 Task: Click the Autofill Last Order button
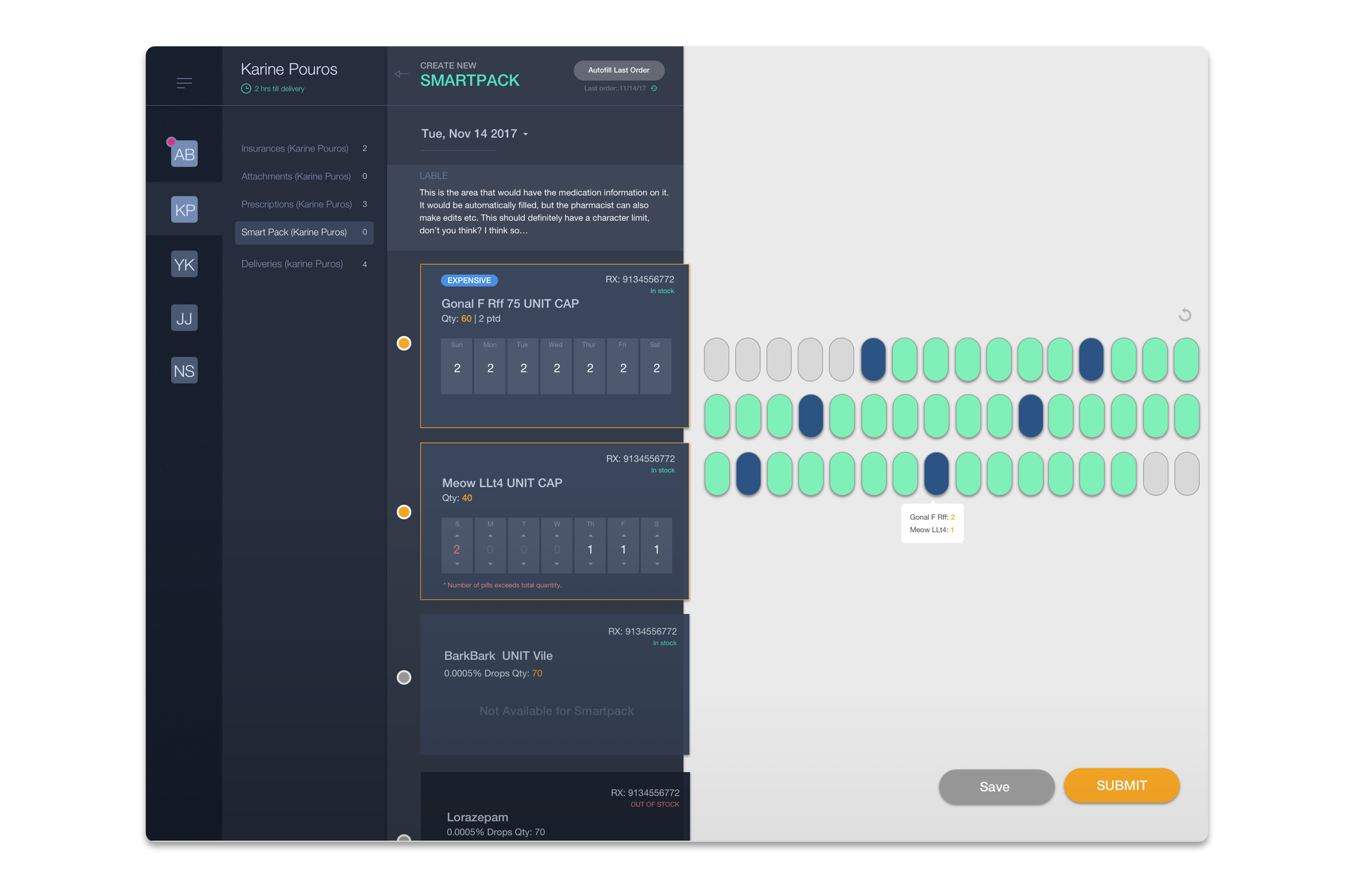tap(618, 70)
